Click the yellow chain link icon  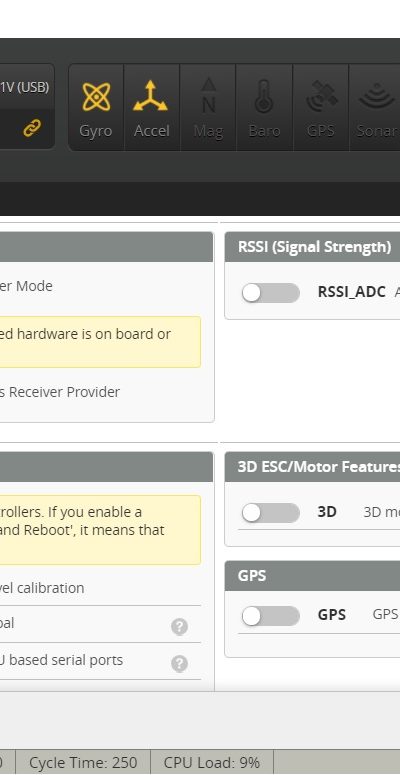coord(32,129)
